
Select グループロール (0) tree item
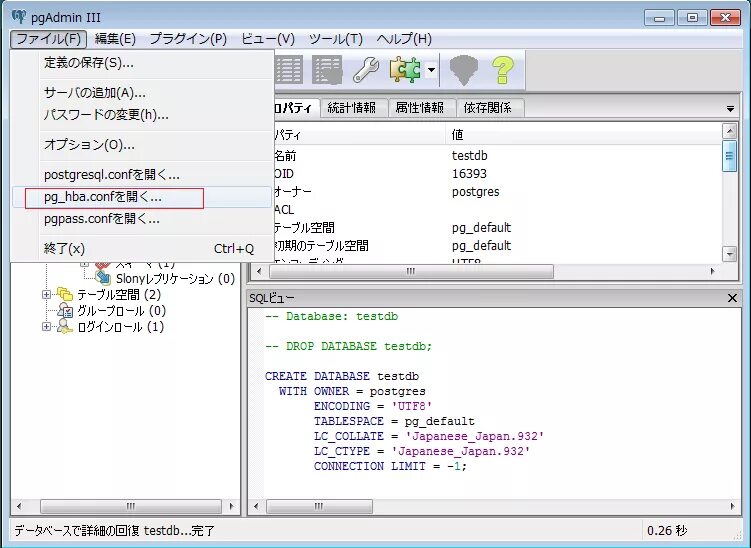122,311
